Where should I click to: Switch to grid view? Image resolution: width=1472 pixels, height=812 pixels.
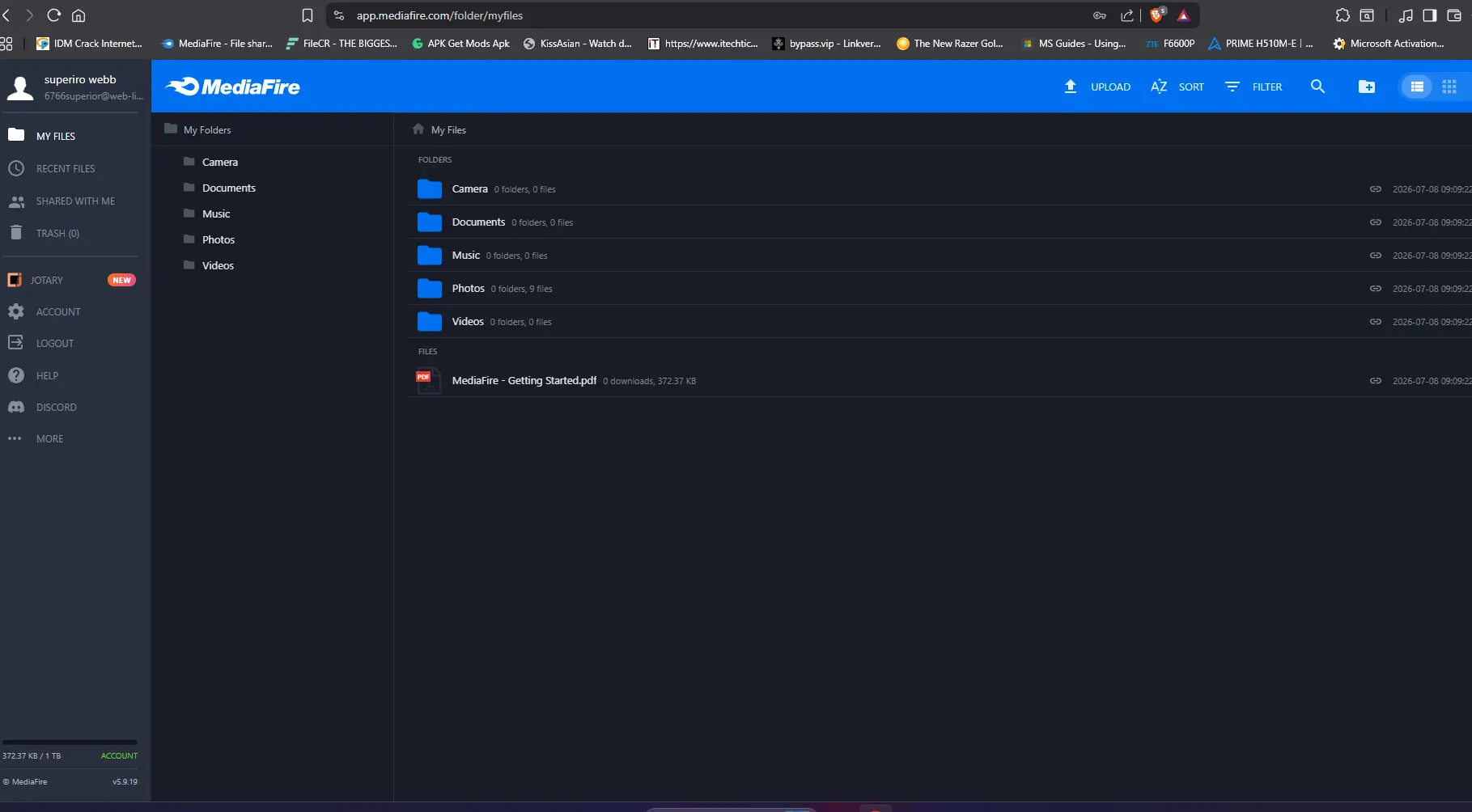pyautogui.click(x=1449, y=87)
